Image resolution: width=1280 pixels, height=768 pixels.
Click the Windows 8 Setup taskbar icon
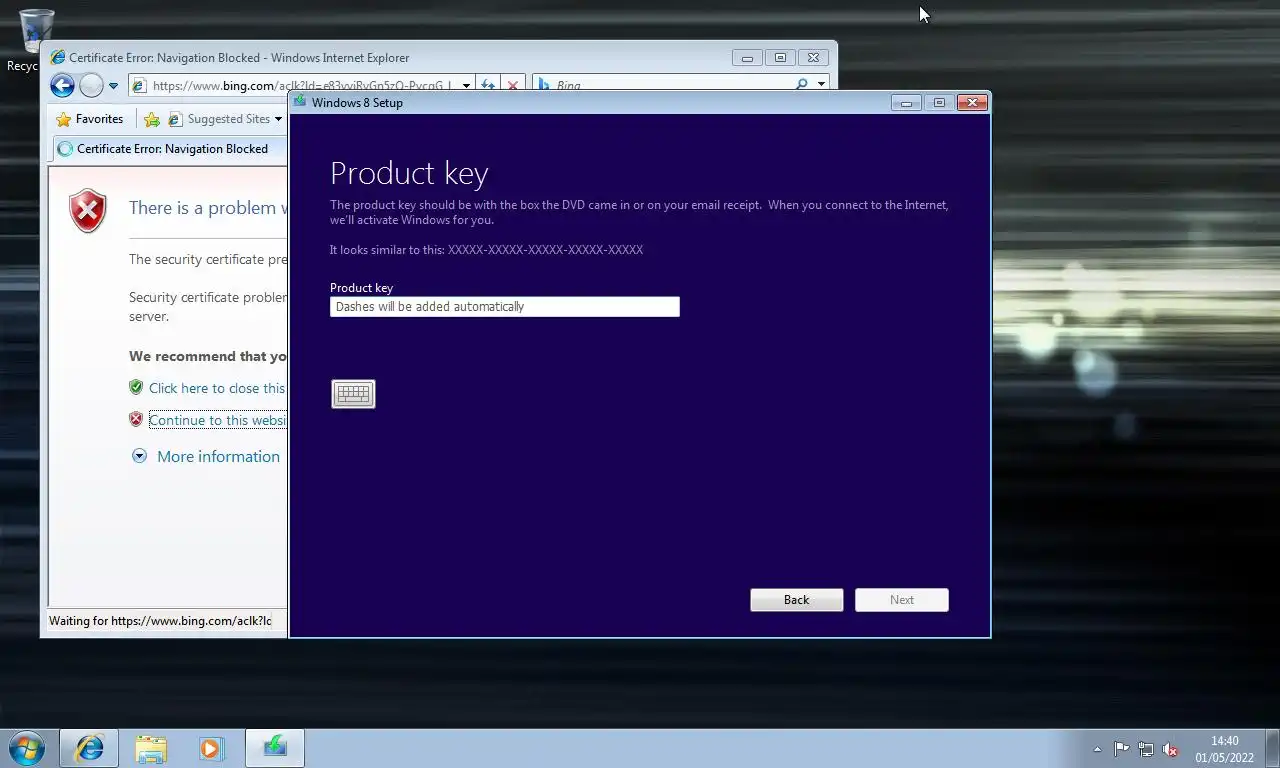tap(275, 748)
